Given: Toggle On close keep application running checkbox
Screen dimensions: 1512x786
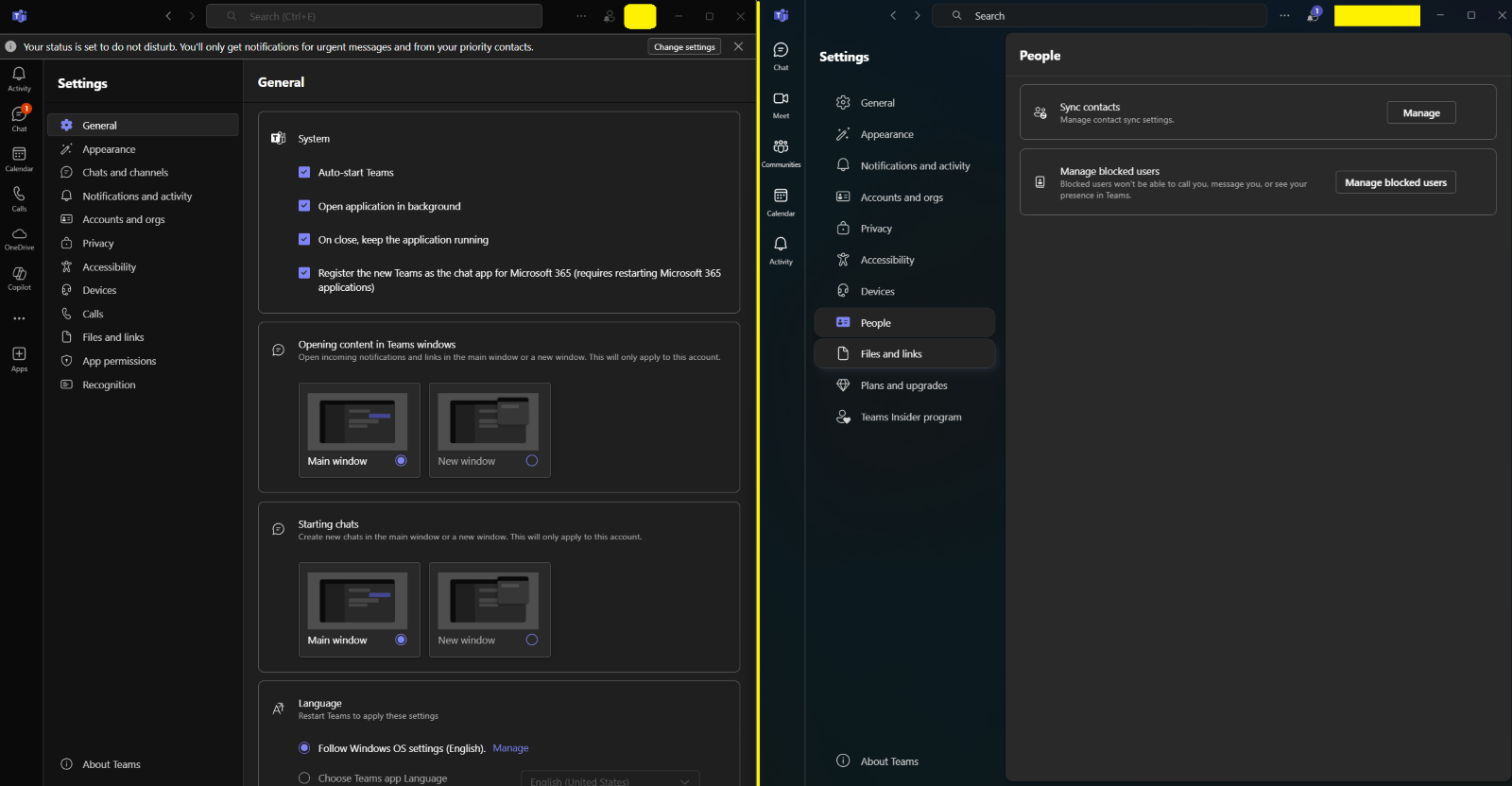Looking at the screenshot, I should 304,239.
